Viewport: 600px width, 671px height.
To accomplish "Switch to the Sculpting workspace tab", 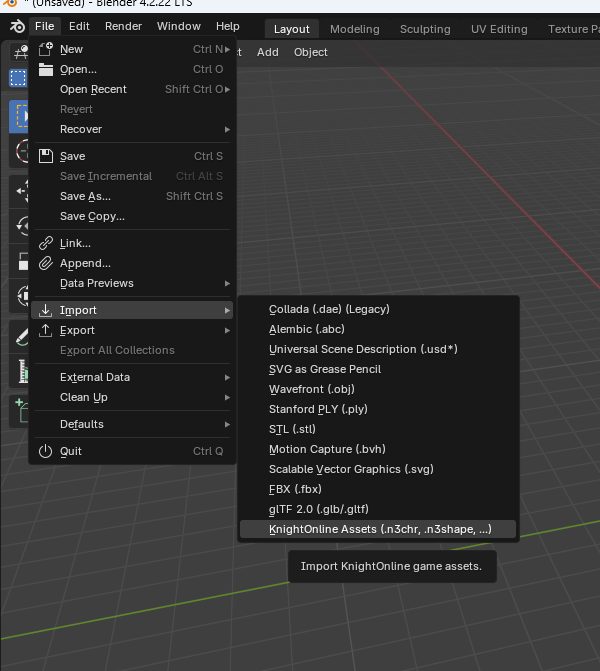I will tap(425, 29).
